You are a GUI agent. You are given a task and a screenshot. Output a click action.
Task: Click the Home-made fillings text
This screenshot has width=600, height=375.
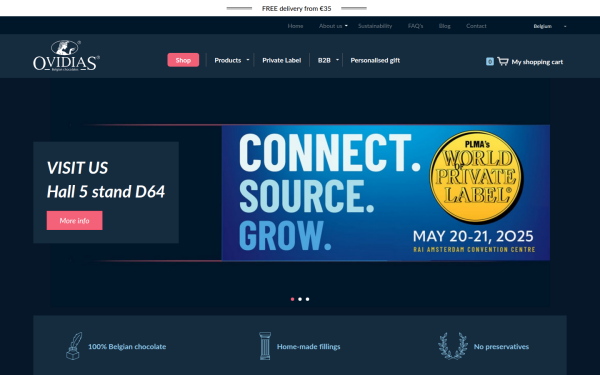(x=308, y=347)
